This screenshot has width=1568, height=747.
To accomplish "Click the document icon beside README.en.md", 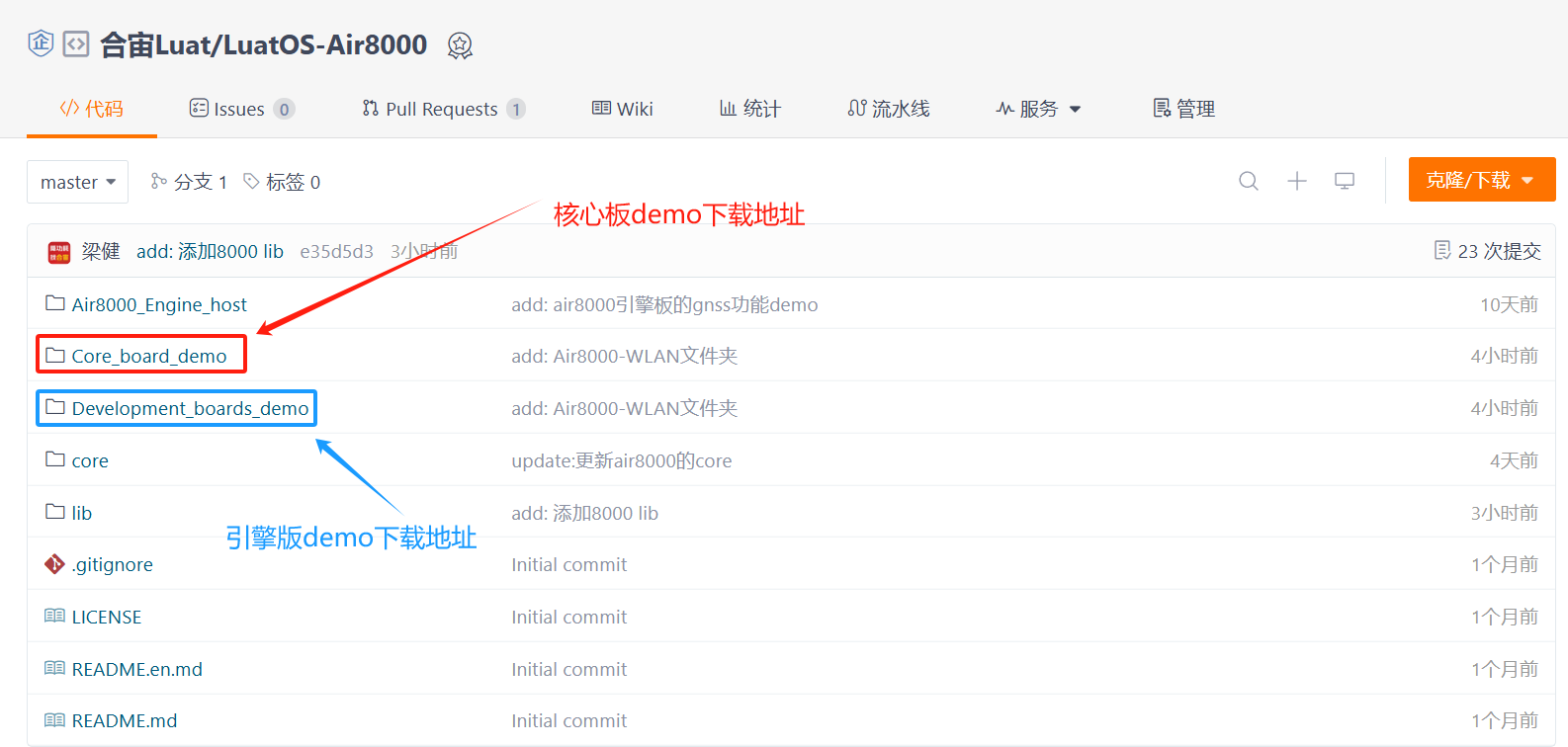I will [x=55, y=668].
